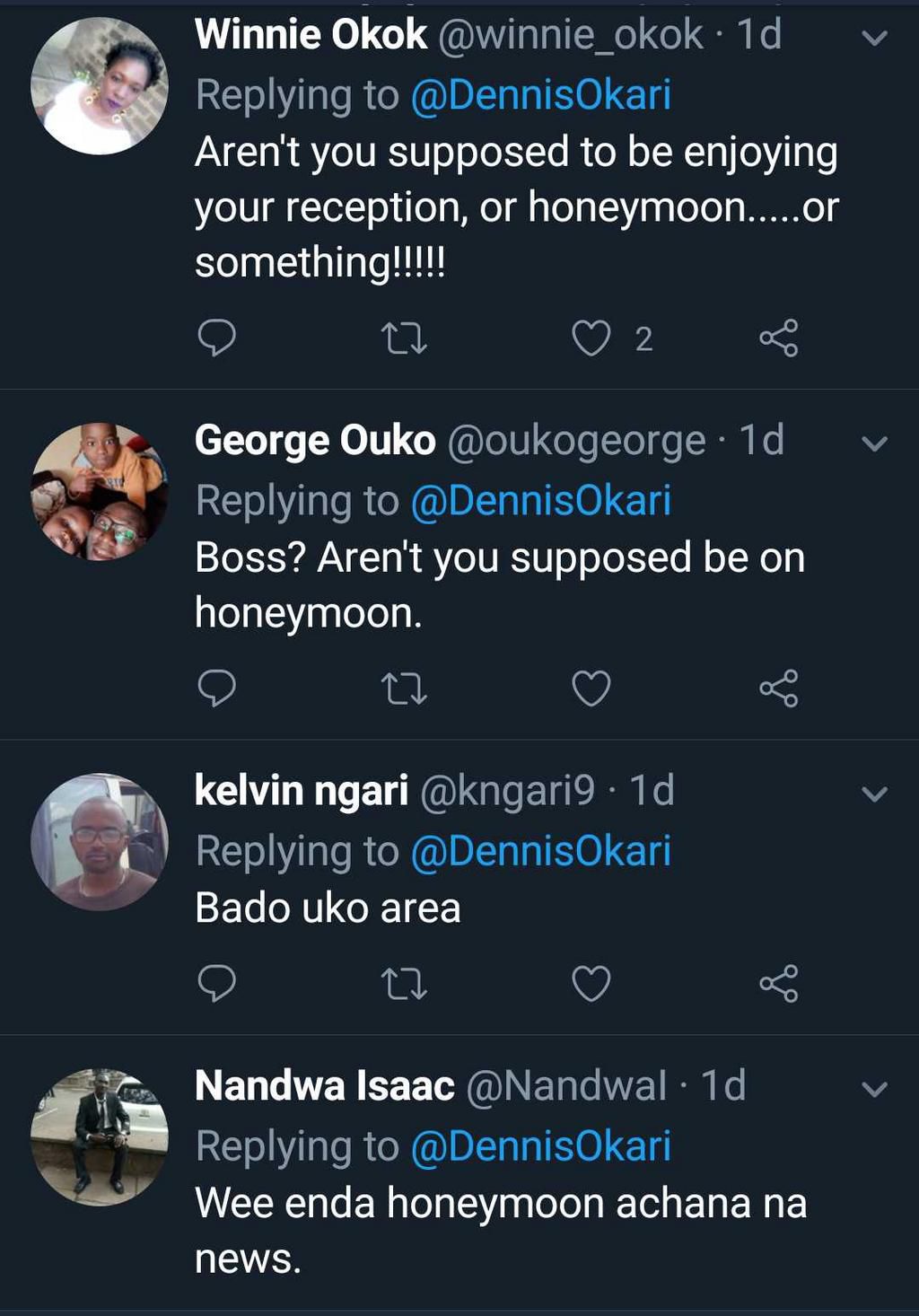
Task: Reply to Winnie Okok's tweet
Action: click(x=216, y=338)
